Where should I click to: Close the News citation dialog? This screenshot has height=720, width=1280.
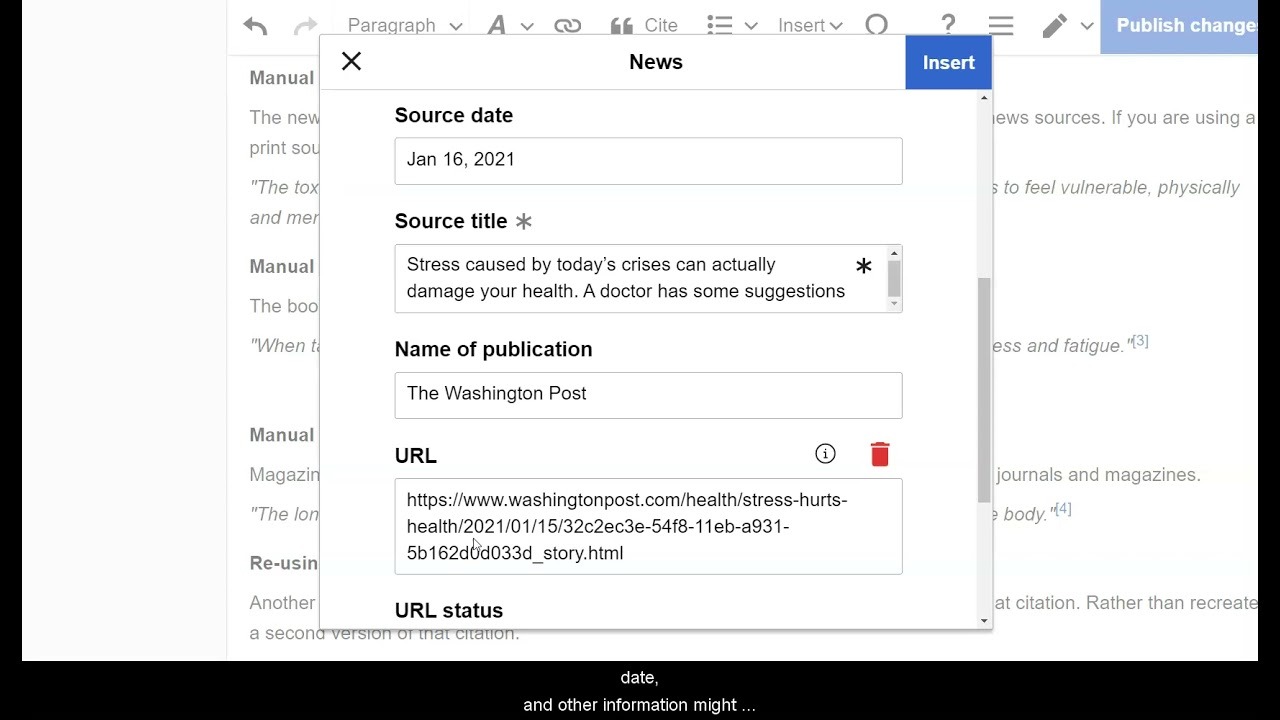click(351, 61)
